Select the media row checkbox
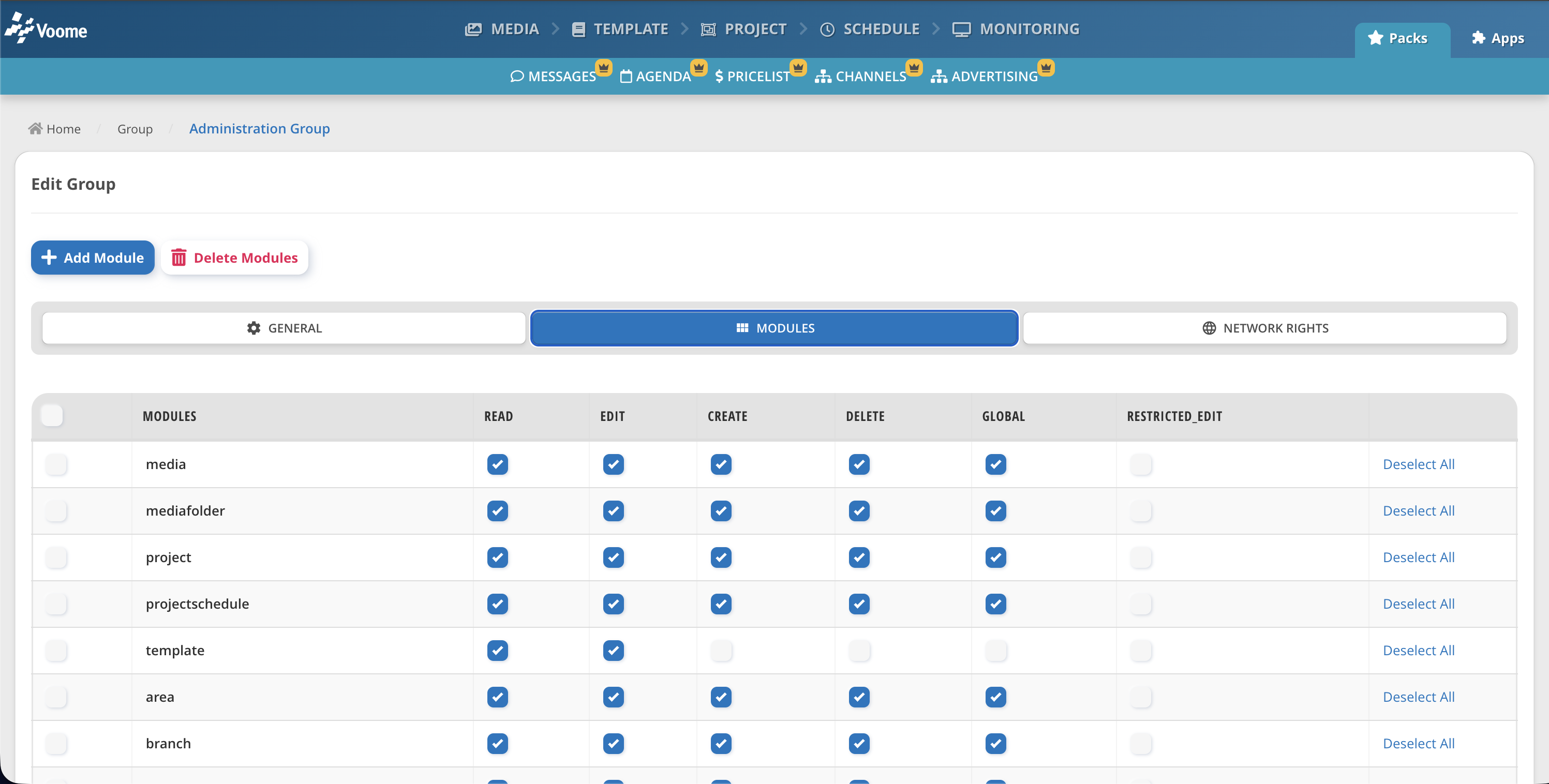 click(56, 464)
